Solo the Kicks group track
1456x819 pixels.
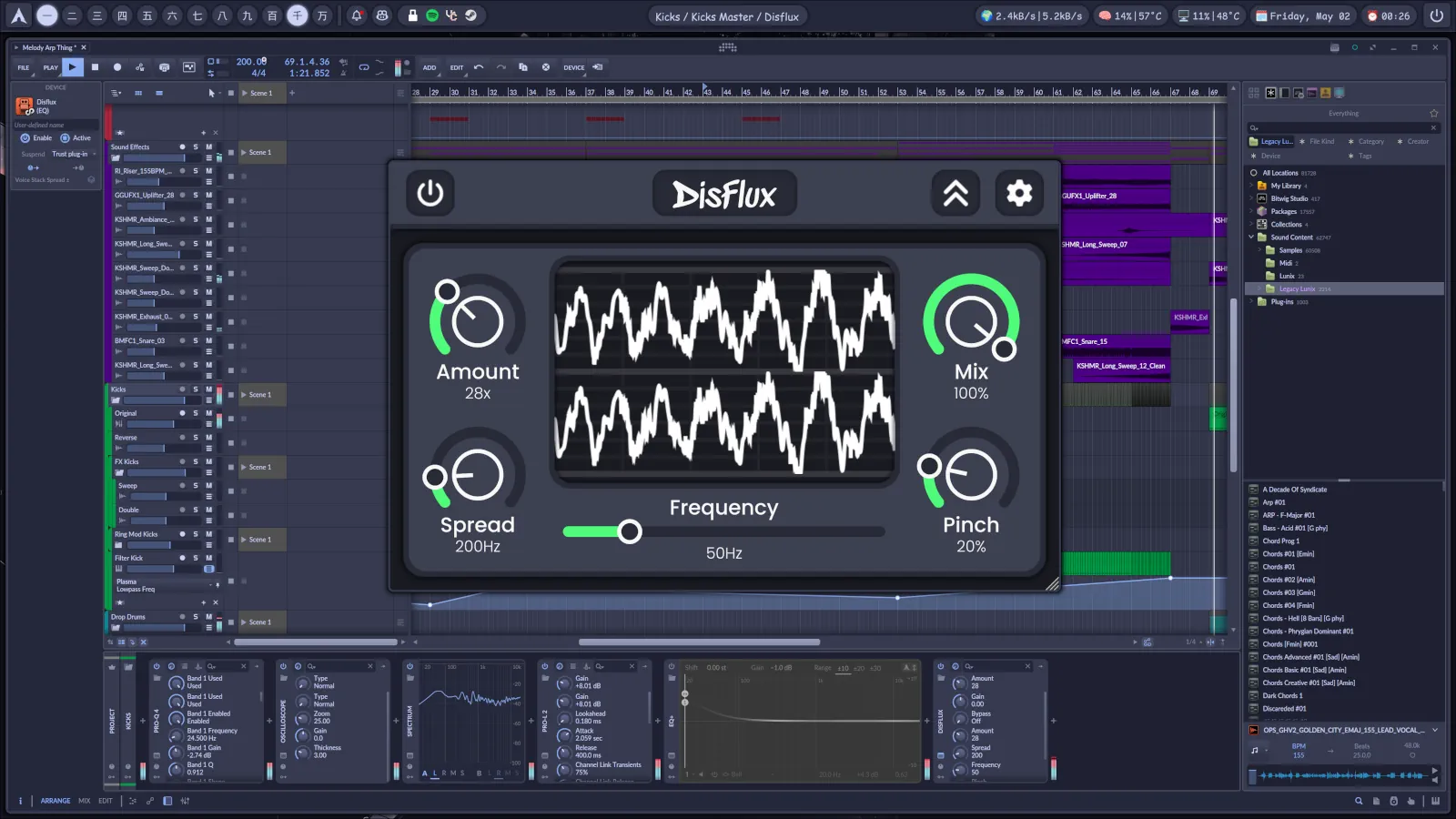click(x=195, y=389)
